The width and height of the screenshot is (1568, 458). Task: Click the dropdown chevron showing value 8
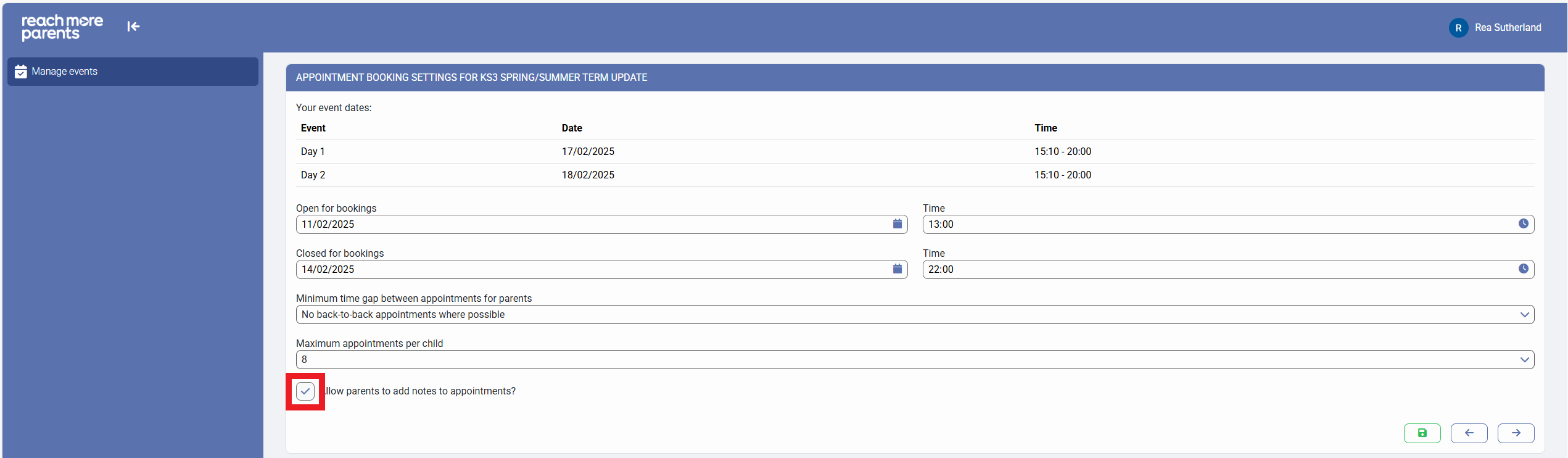[x=1524, y=360]
